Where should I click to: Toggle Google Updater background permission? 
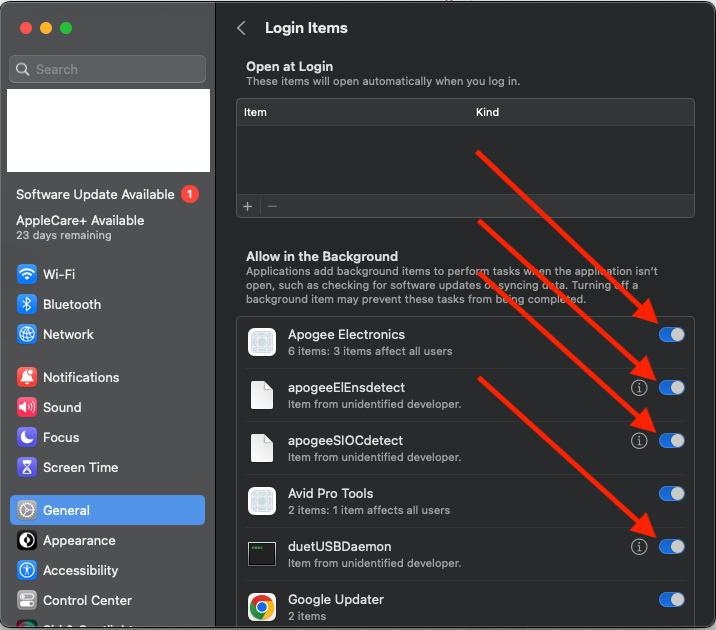tap(671, 599)
